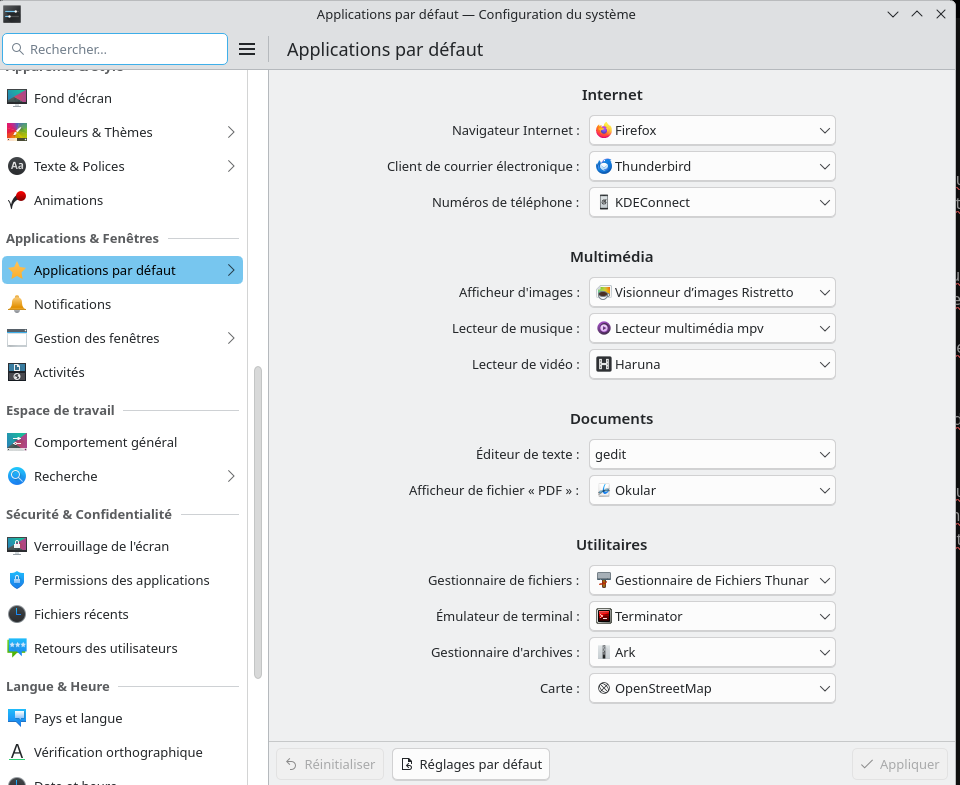Open the Éditeur de texte gedit dropdown
This screenshot has height=785, width=960.
coord(712,454)
